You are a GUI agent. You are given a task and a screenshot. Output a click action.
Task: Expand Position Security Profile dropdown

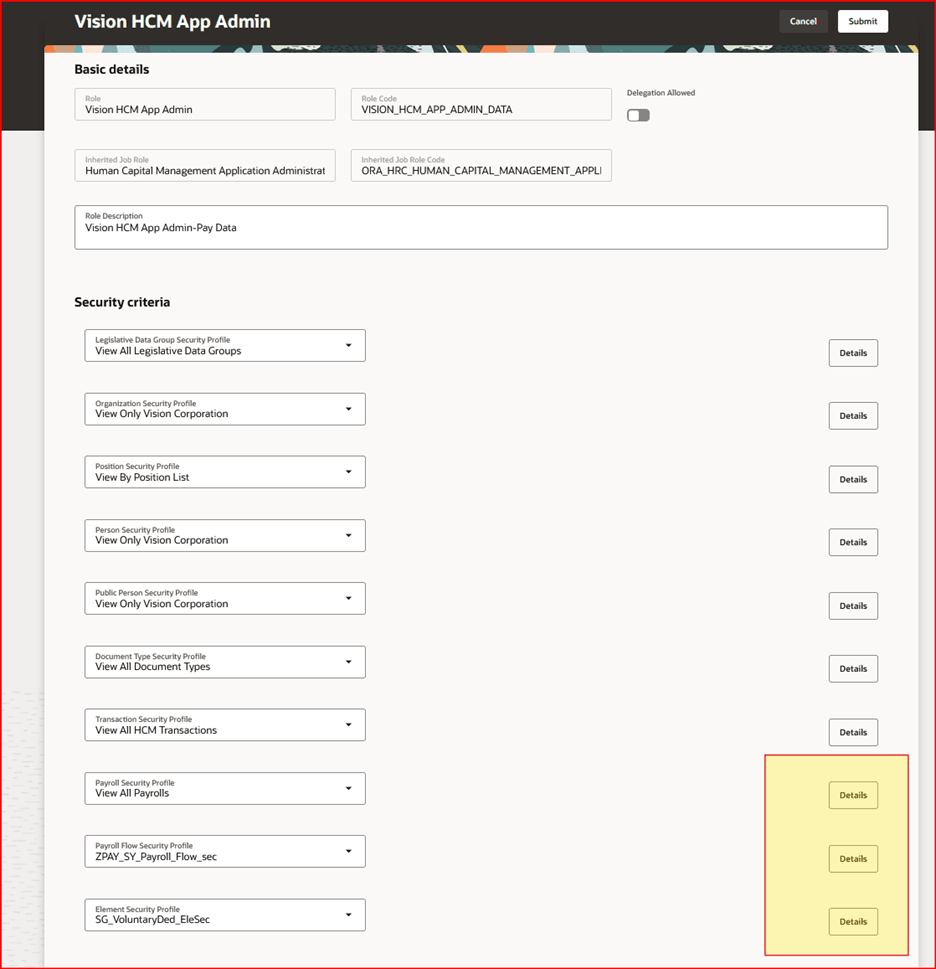[x=225, y=472]
